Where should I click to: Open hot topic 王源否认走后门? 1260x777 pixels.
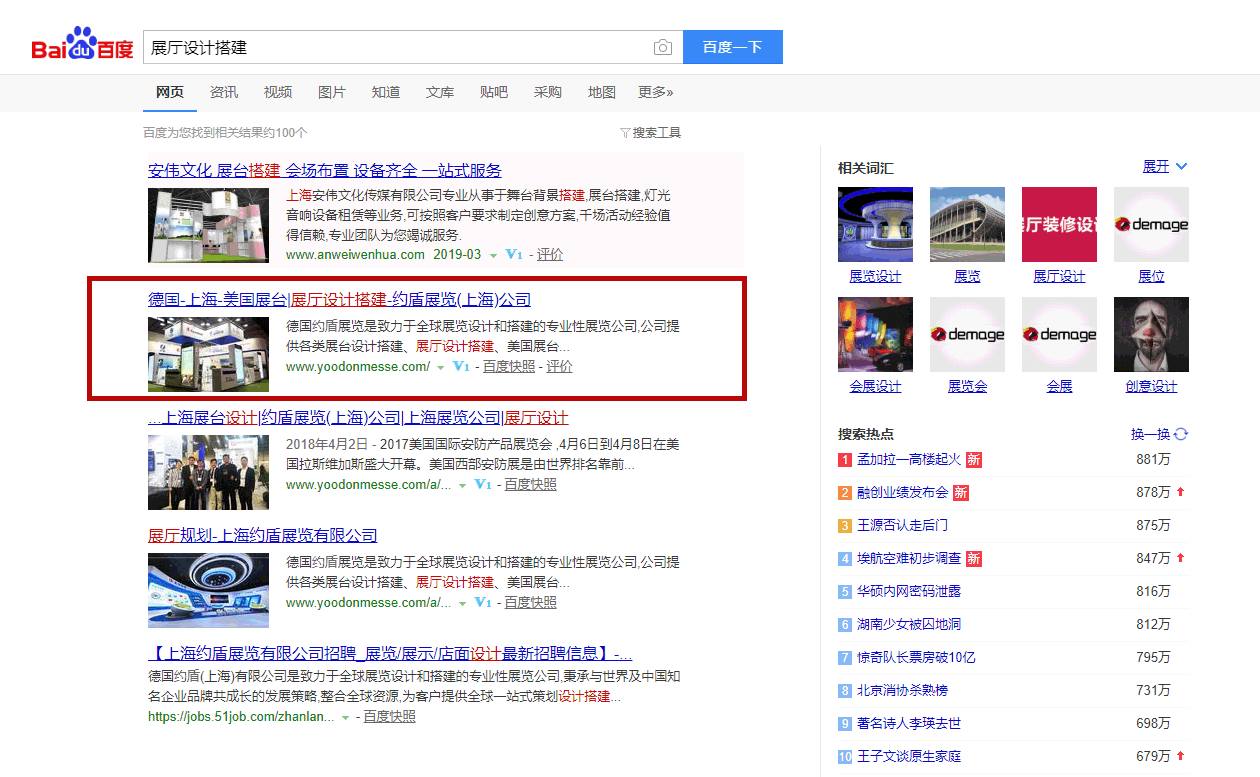click(x=902, y=525)
